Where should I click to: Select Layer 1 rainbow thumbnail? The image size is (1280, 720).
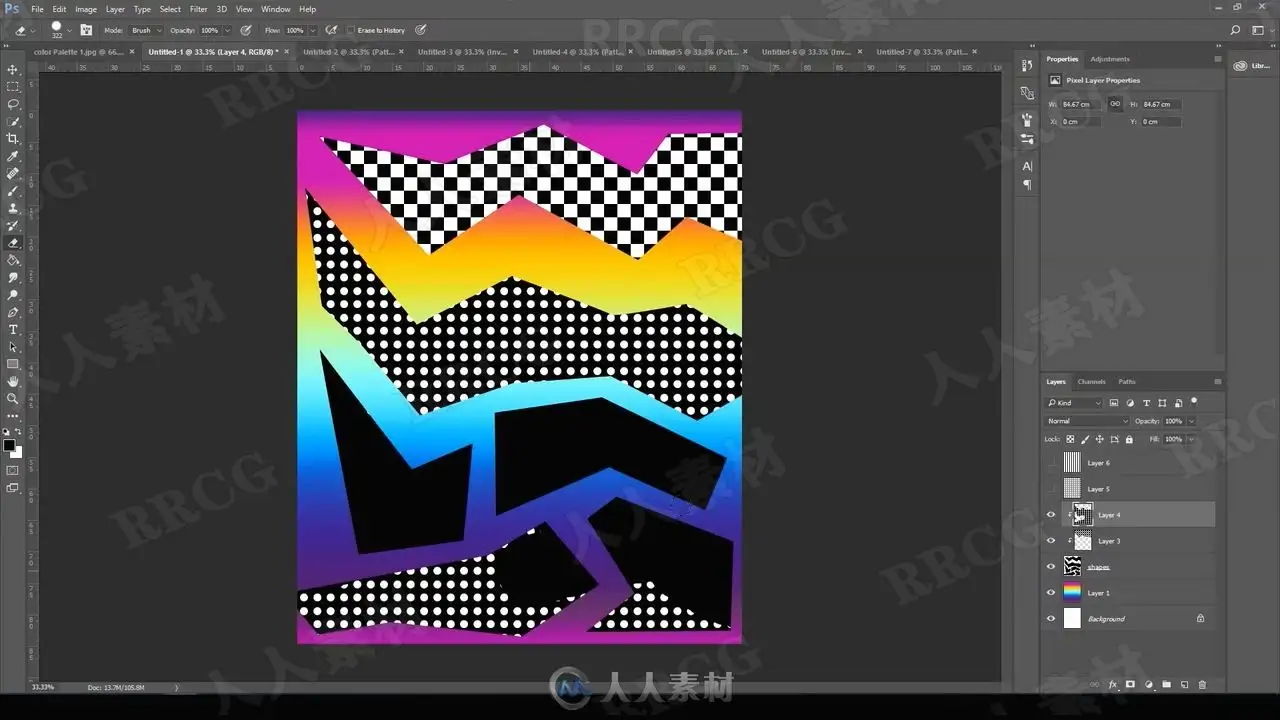click(x=1072, y=593)
